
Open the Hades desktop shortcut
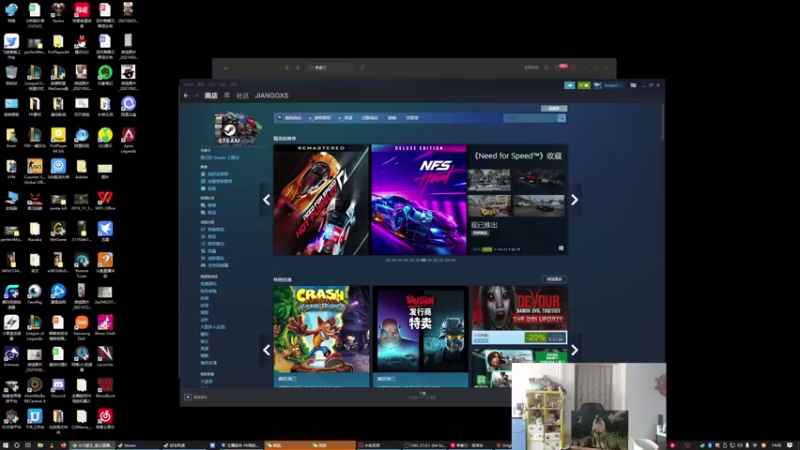point(58,12)
